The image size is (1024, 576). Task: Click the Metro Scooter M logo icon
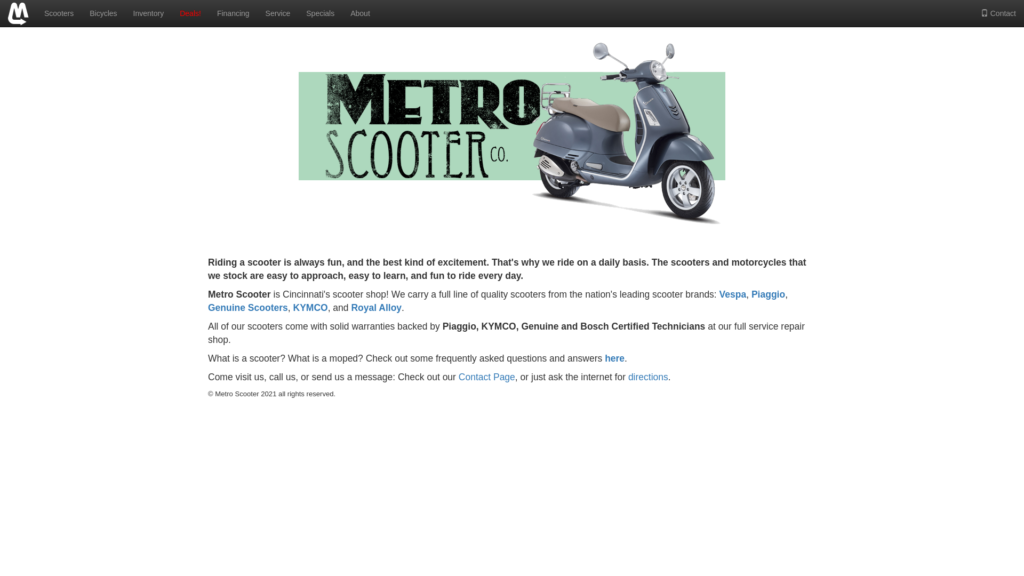click(18, 13)
